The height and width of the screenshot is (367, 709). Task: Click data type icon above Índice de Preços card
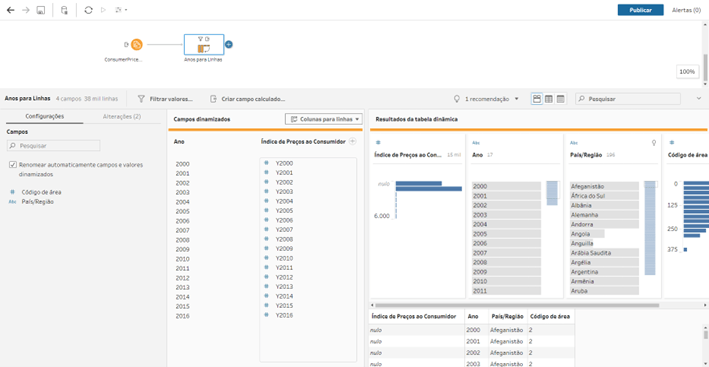(378, 142)
